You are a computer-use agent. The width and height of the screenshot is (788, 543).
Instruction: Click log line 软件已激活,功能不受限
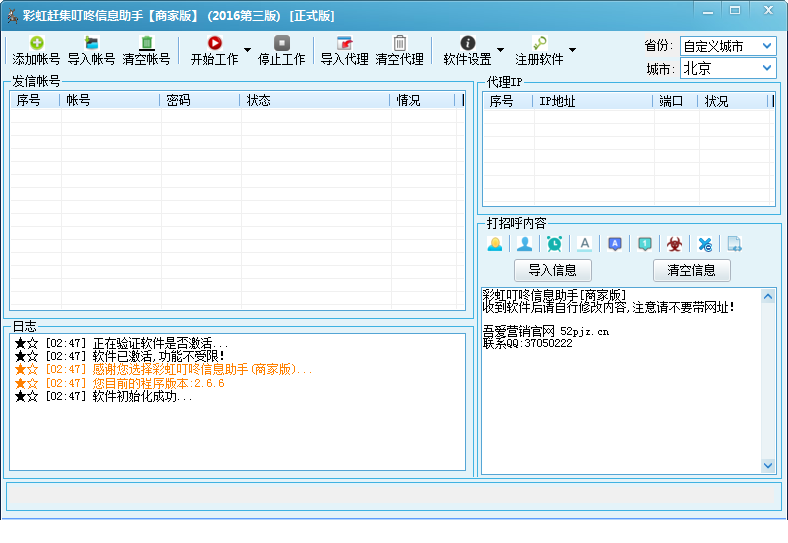point(119,356)
